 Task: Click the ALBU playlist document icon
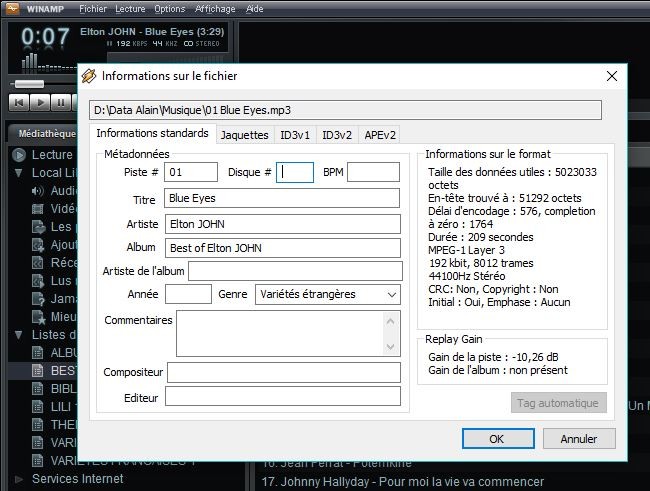click(x=37, y=352)
